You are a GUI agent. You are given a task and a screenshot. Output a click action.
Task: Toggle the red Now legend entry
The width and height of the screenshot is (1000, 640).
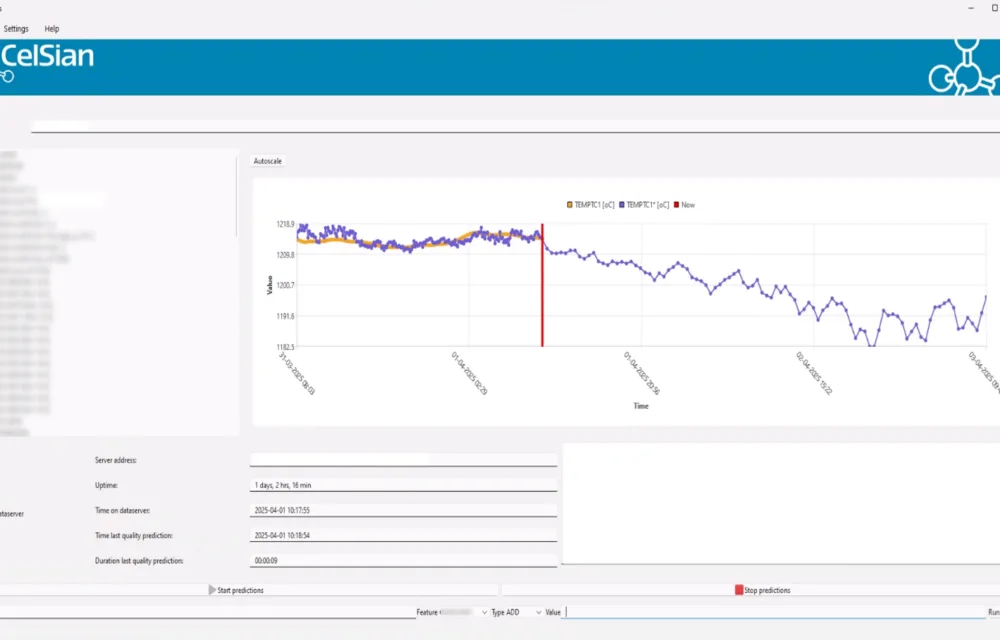pos(684,205)
